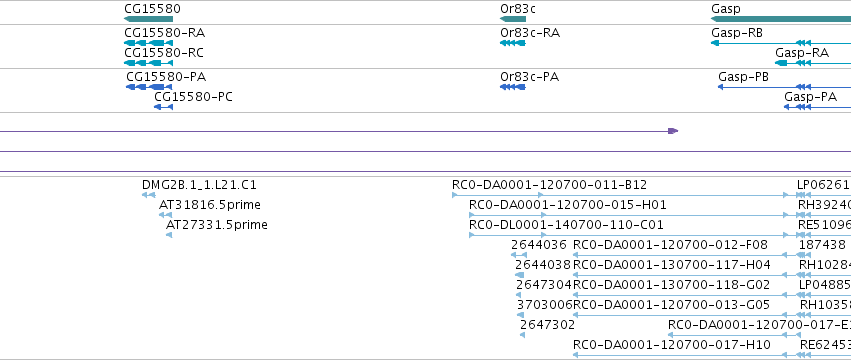The width and height of the screenshot is (851, 360).
Task: Select the Gasp gene label
Action: click(x=726, y=9)
